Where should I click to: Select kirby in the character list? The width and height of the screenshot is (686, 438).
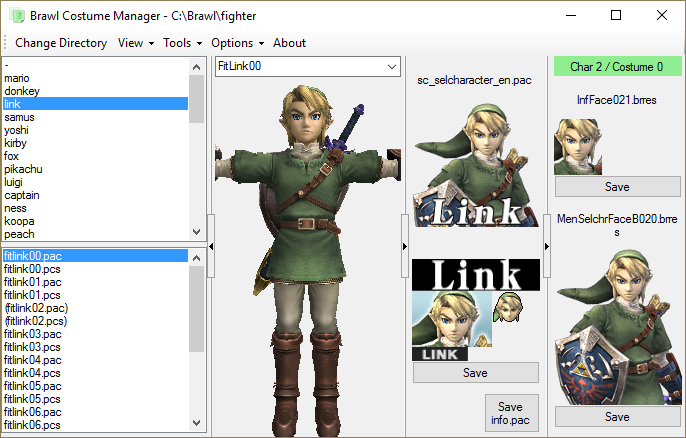point(95,143)
